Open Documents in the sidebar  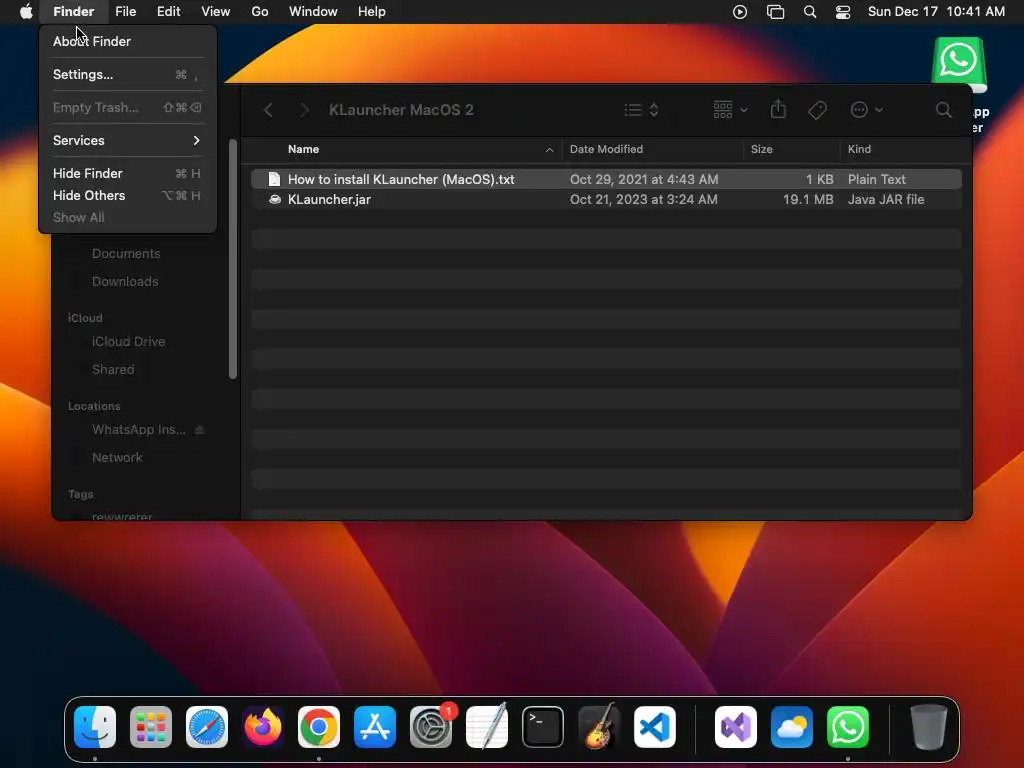click(126, 253)
